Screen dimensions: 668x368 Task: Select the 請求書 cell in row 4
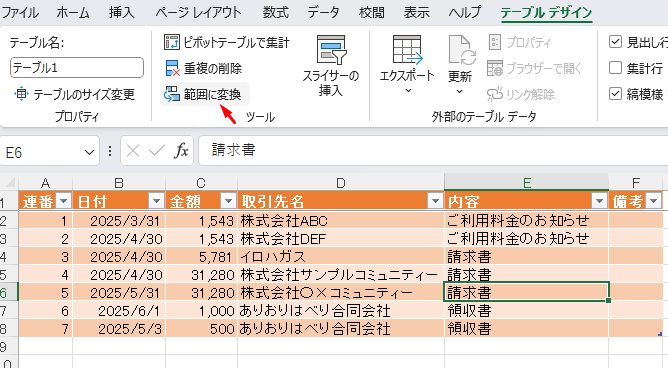pos(527,257)
